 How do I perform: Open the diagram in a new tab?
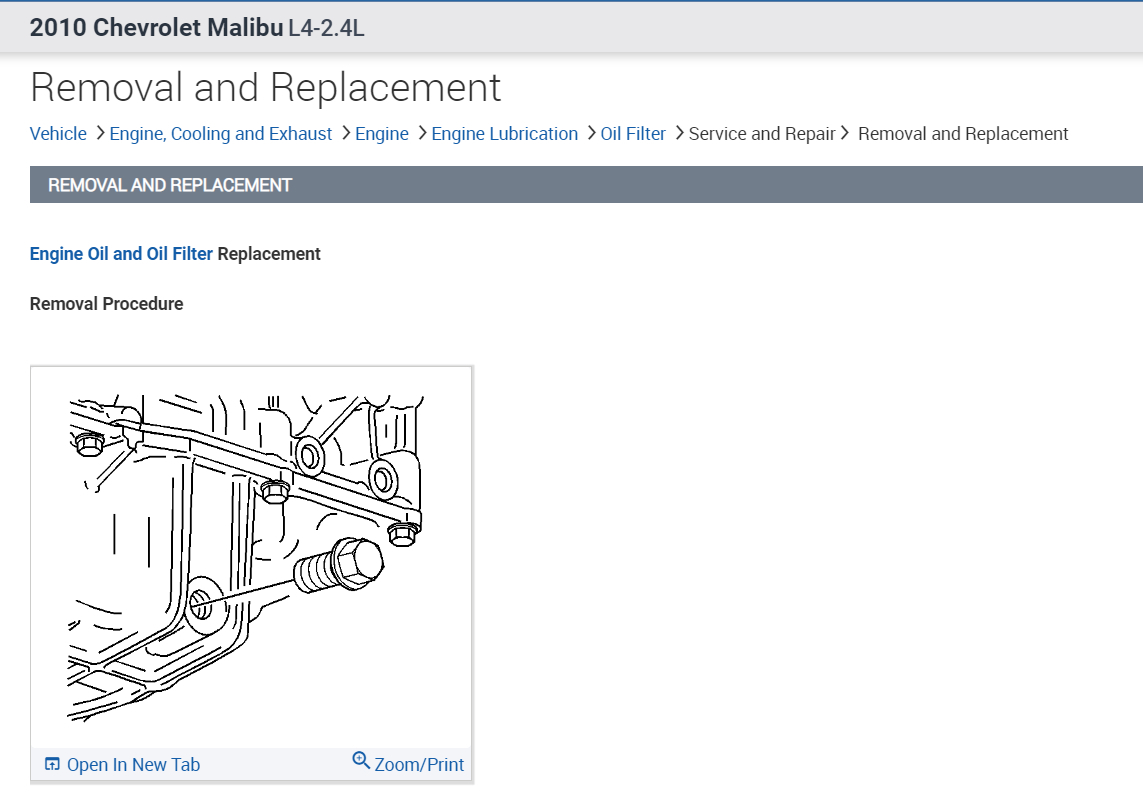coord(133,764)
